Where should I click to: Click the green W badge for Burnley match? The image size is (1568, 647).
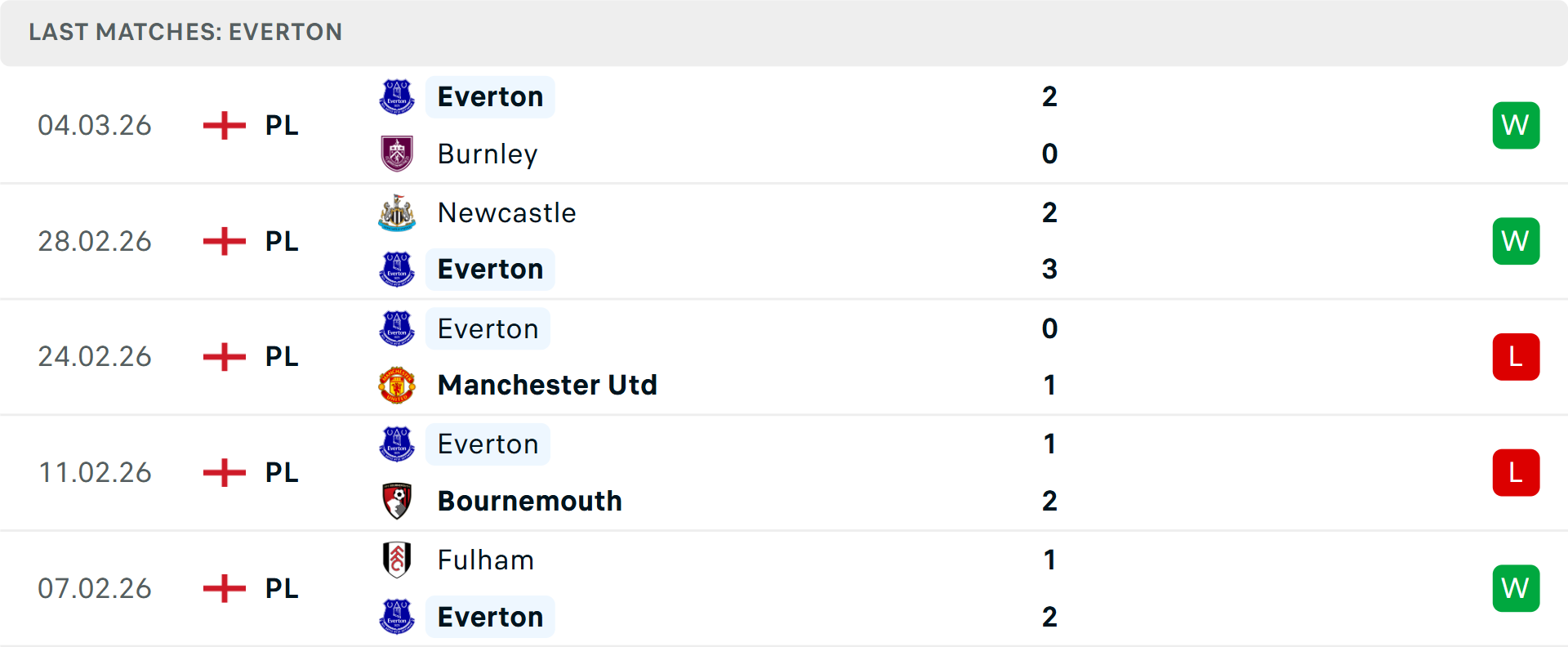coord(1516,125)
